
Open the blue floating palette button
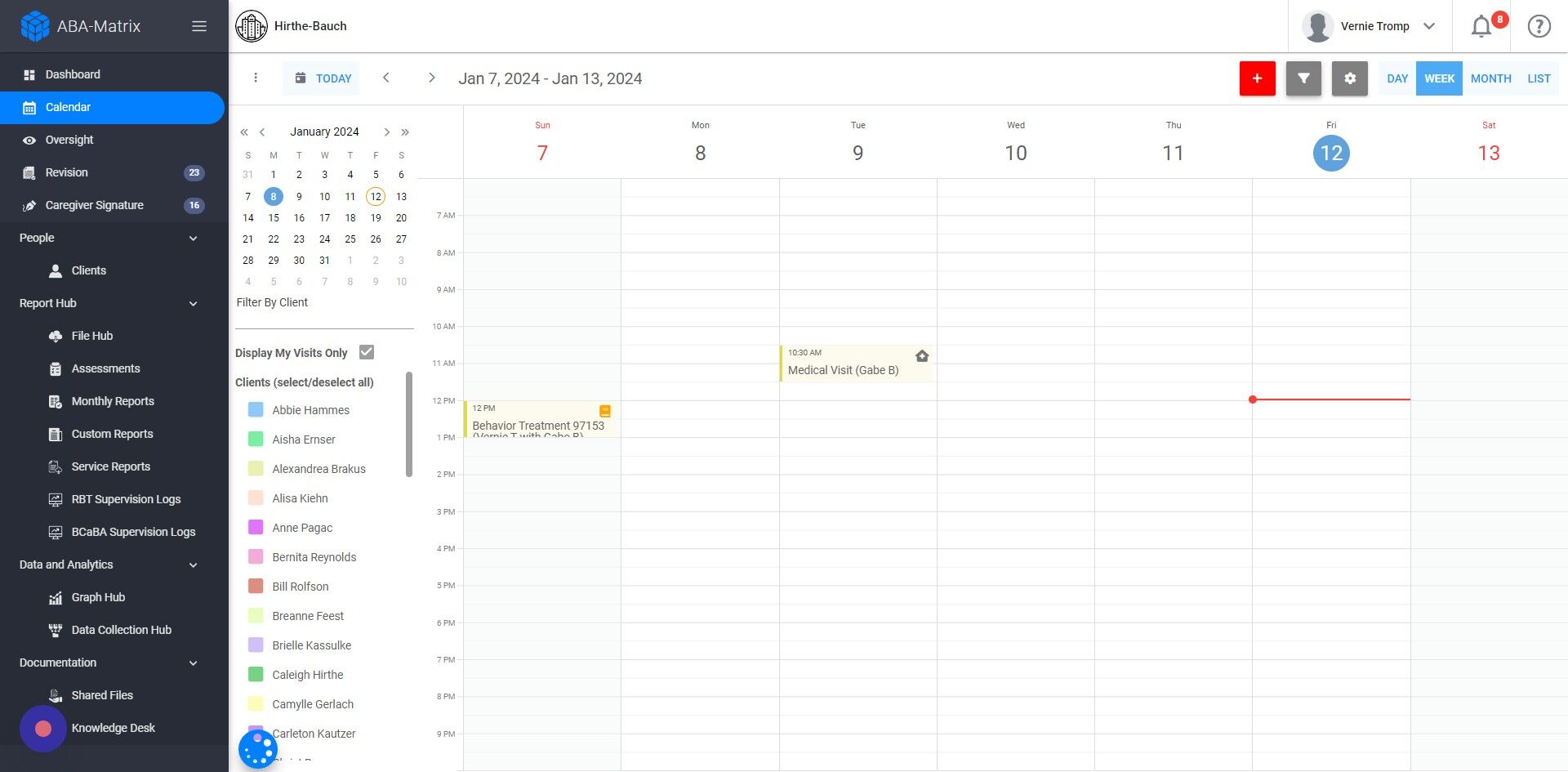pyautogui.click(x=258, y=749)
